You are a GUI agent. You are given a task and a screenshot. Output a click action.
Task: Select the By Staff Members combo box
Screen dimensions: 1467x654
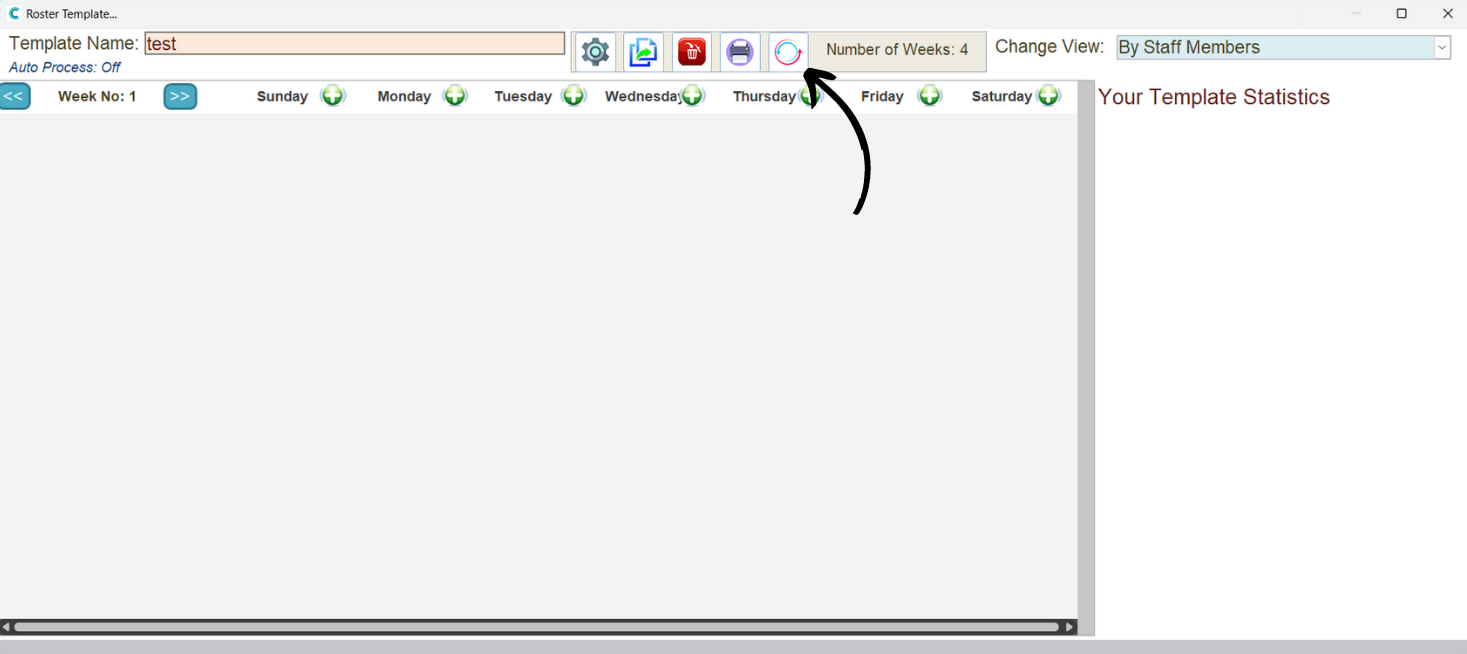point(1274,48)
